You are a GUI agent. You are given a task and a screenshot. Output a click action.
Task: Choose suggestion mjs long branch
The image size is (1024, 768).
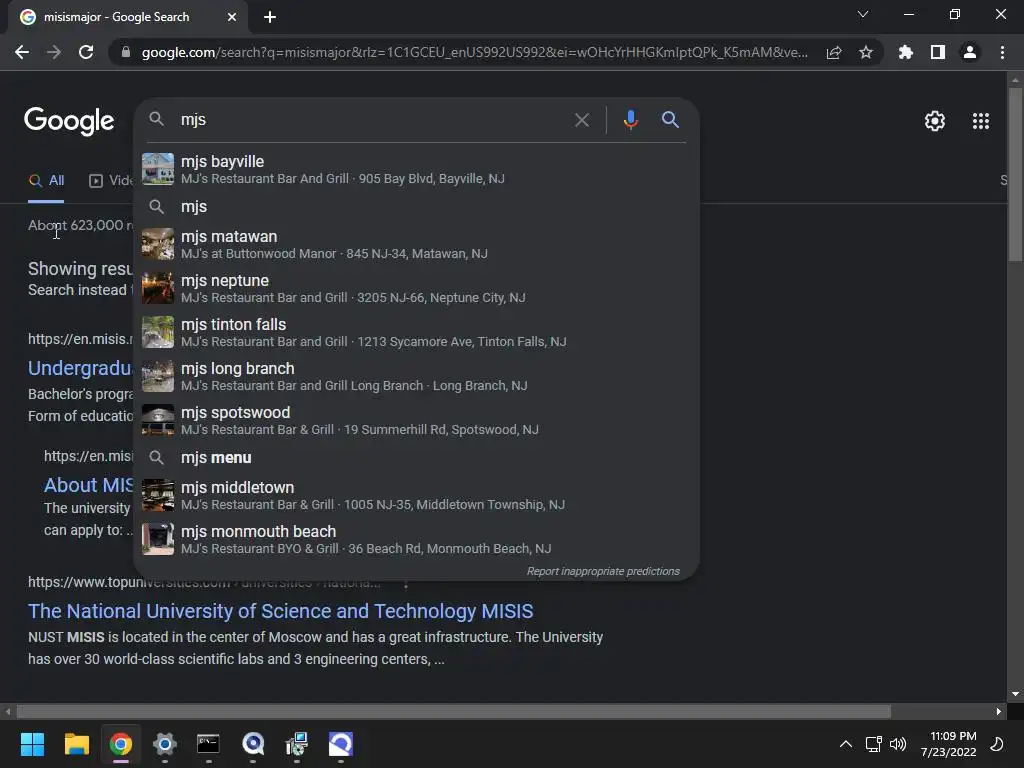coord(417,376)
